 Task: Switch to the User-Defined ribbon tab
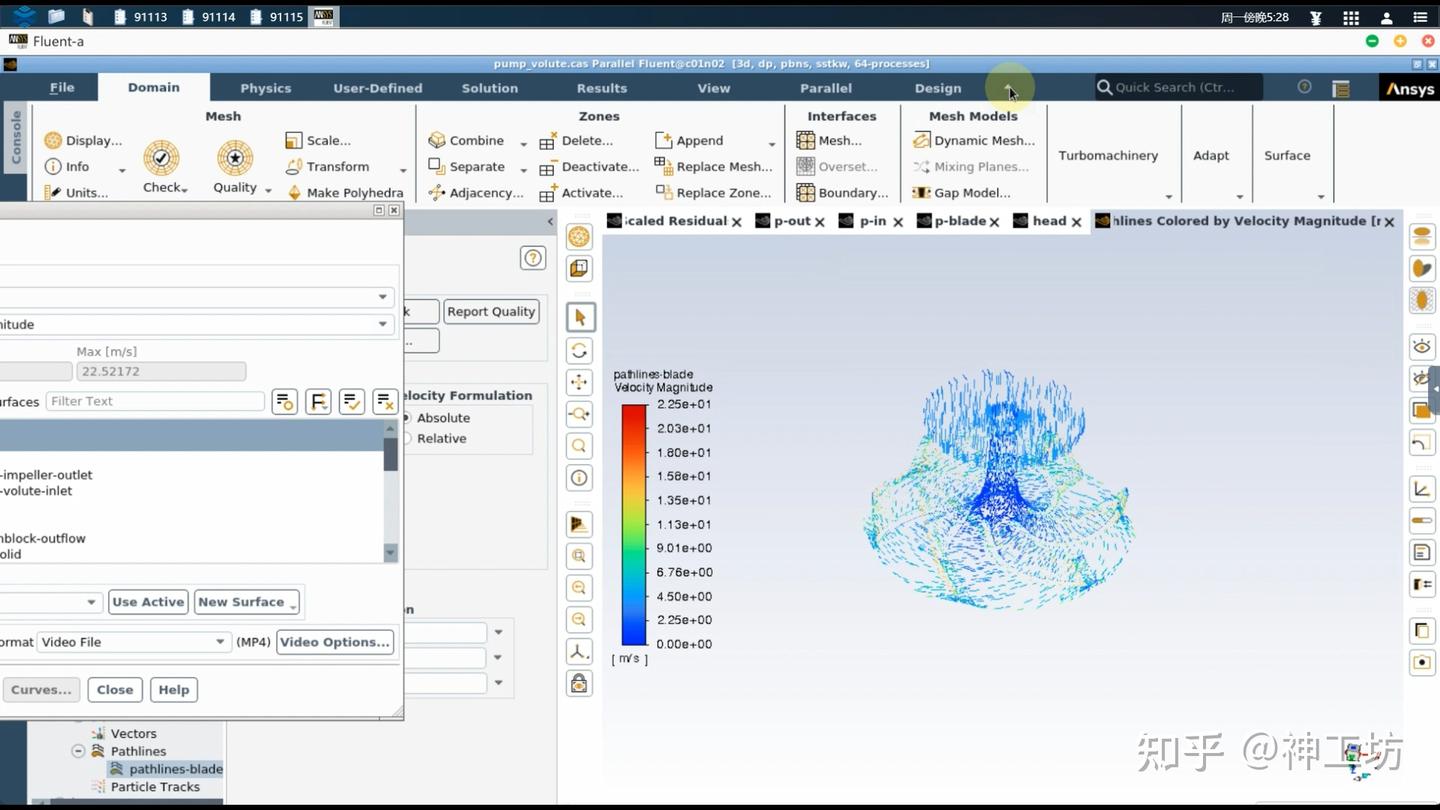(x=378, y=88)
